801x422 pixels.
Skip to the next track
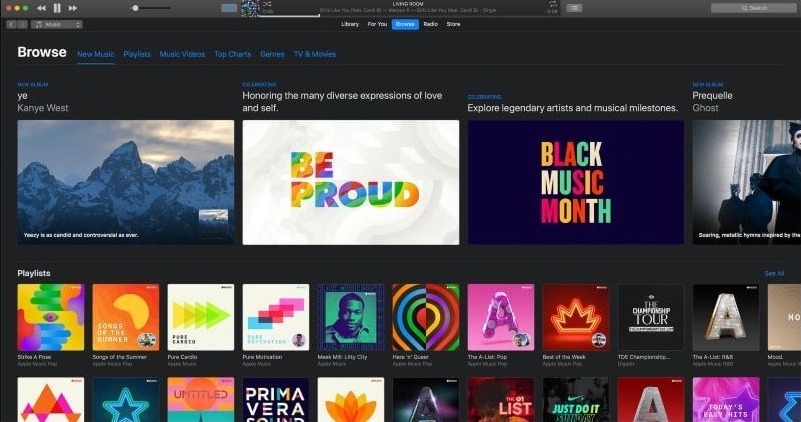coord(73,8)
